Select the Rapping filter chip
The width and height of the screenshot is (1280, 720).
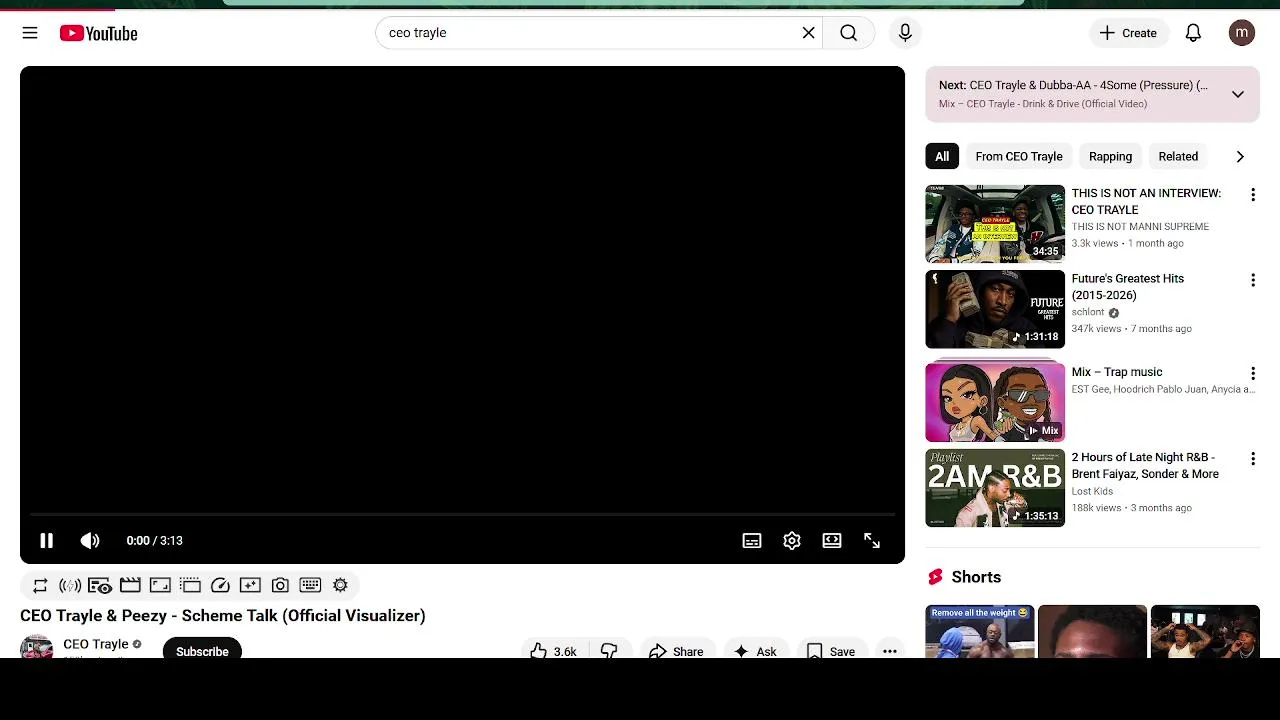point(1110,156)
